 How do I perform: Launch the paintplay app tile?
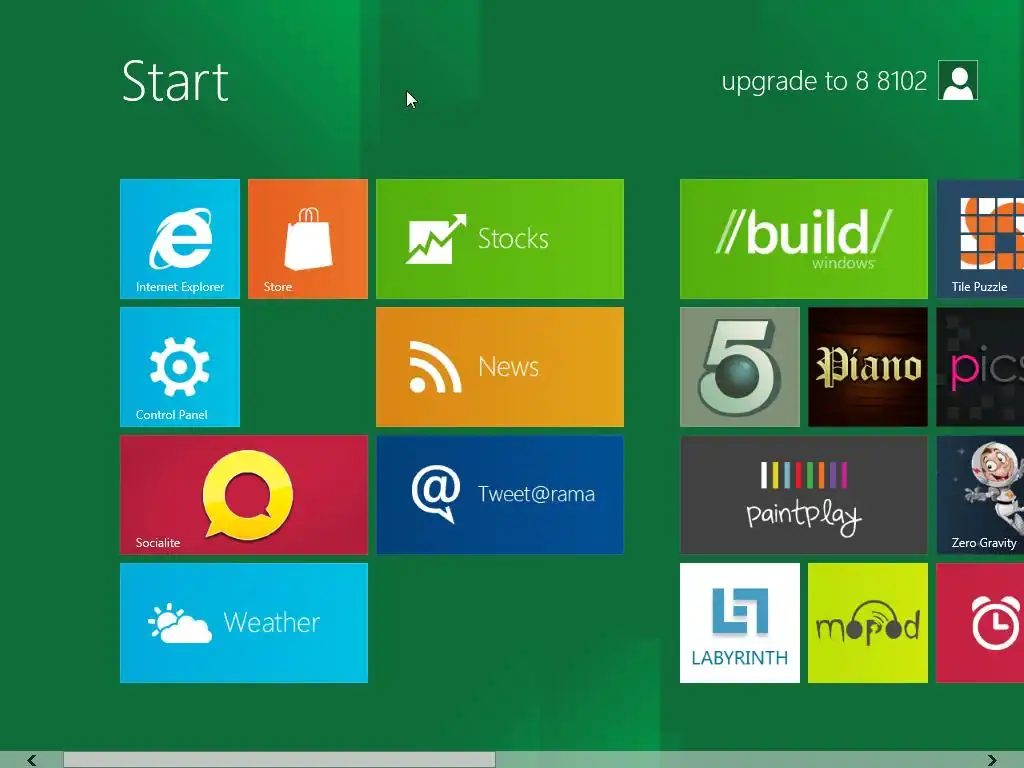tap(804, 495)
